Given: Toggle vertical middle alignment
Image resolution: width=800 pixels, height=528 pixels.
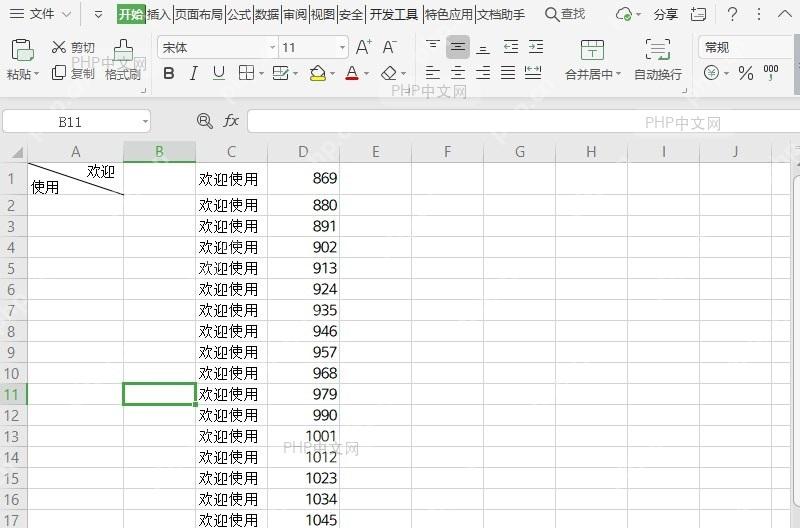Looking at the screenshot, I should (x=458, y=47).
